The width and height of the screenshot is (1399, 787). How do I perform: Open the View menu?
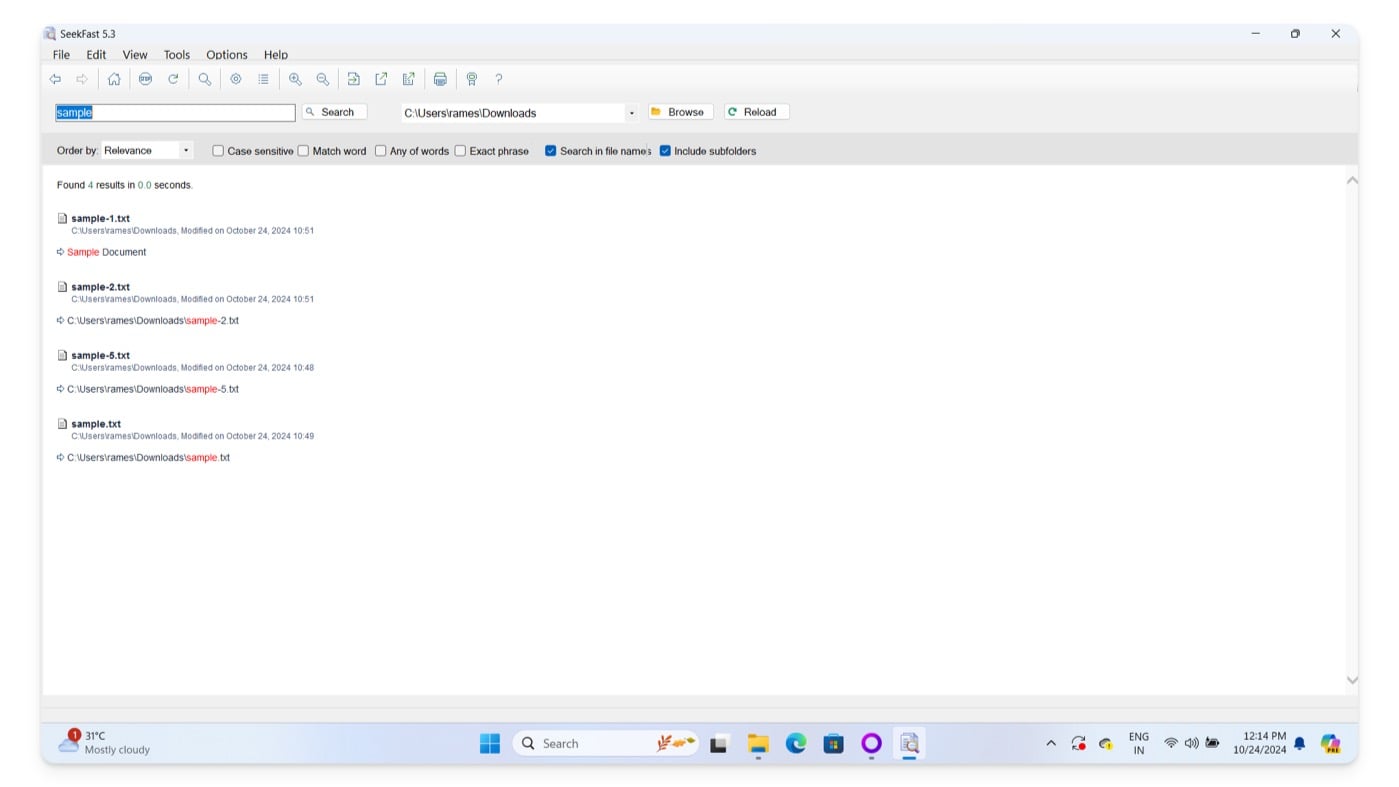click(135, 55)
